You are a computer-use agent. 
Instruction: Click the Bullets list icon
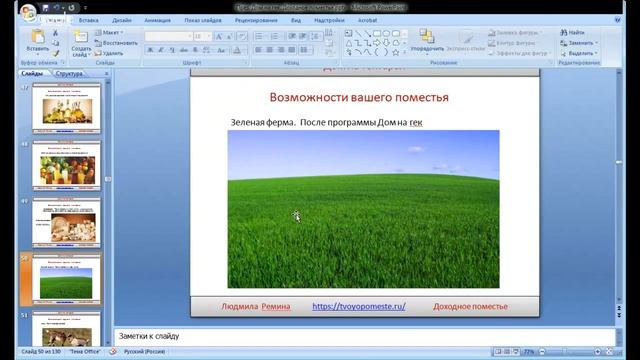[x=259, y=37]
